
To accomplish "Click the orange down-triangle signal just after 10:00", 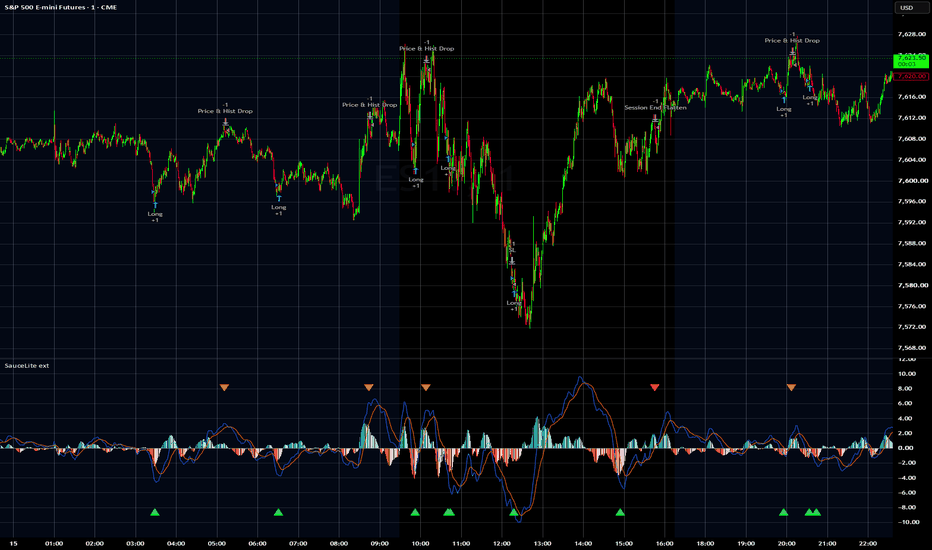I will (426, 388).
